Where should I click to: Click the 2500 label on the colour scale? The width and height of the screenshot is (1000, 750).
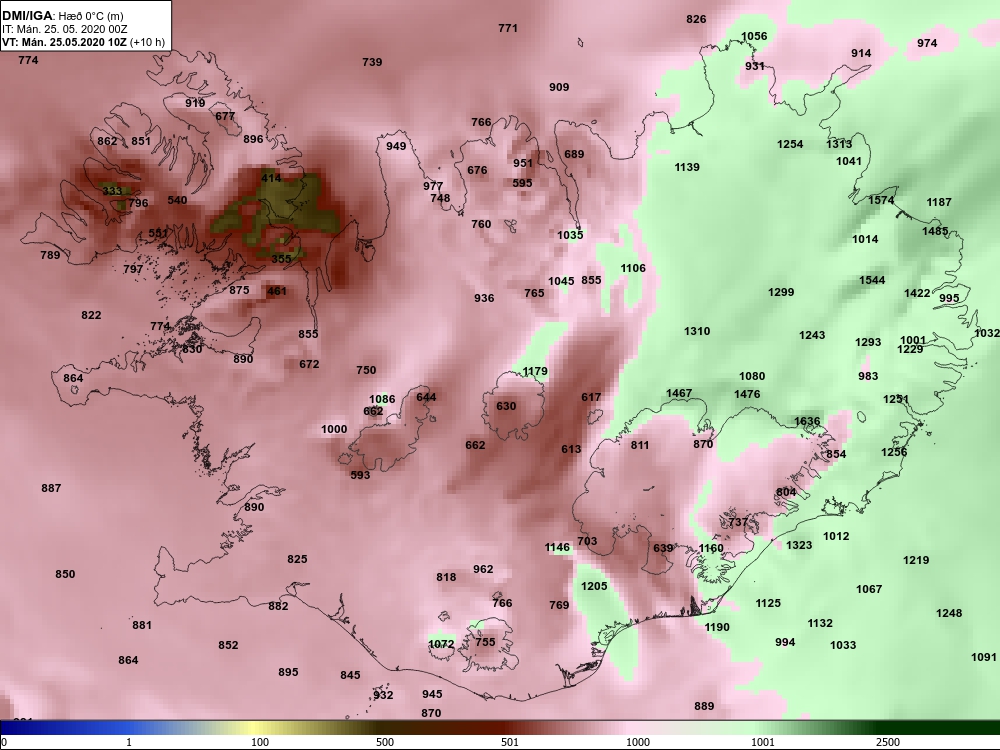(888, 742)
